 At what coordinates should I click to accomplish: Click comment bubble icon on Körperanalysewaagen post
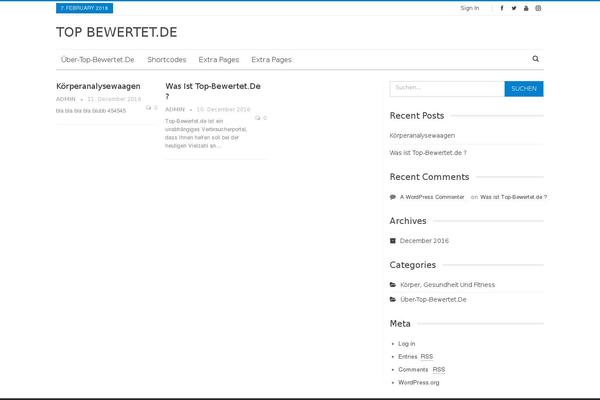[x=148, y=108]
